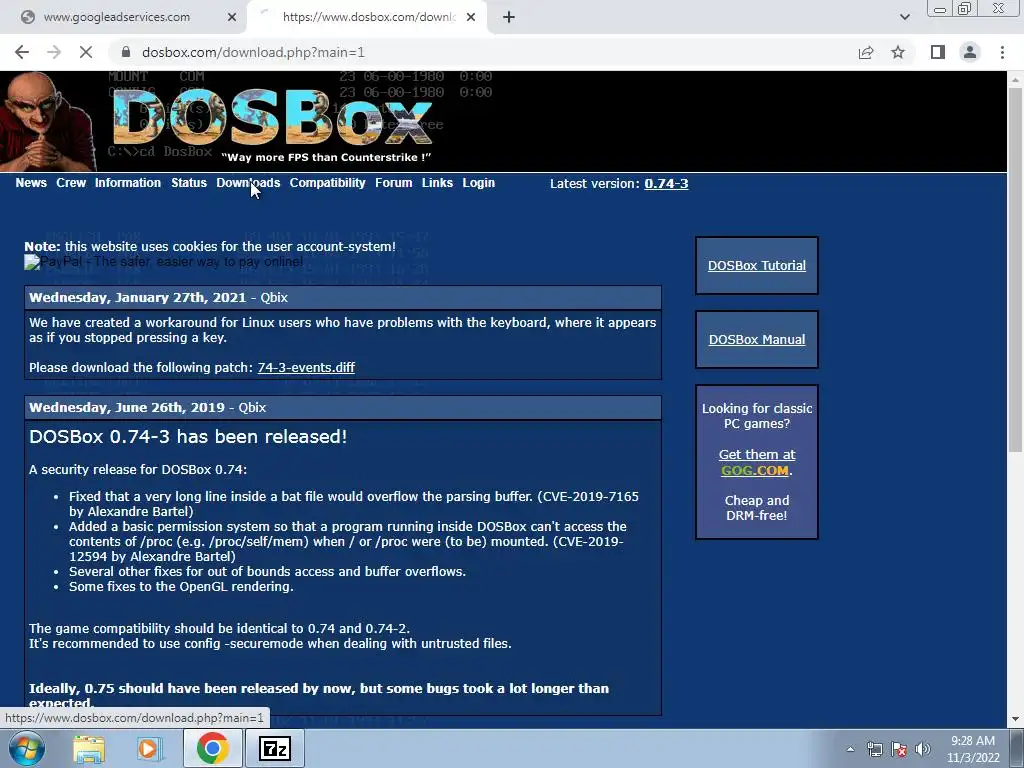Open the Information menu item
1024x768 pixels.
(x=127, y=183)
